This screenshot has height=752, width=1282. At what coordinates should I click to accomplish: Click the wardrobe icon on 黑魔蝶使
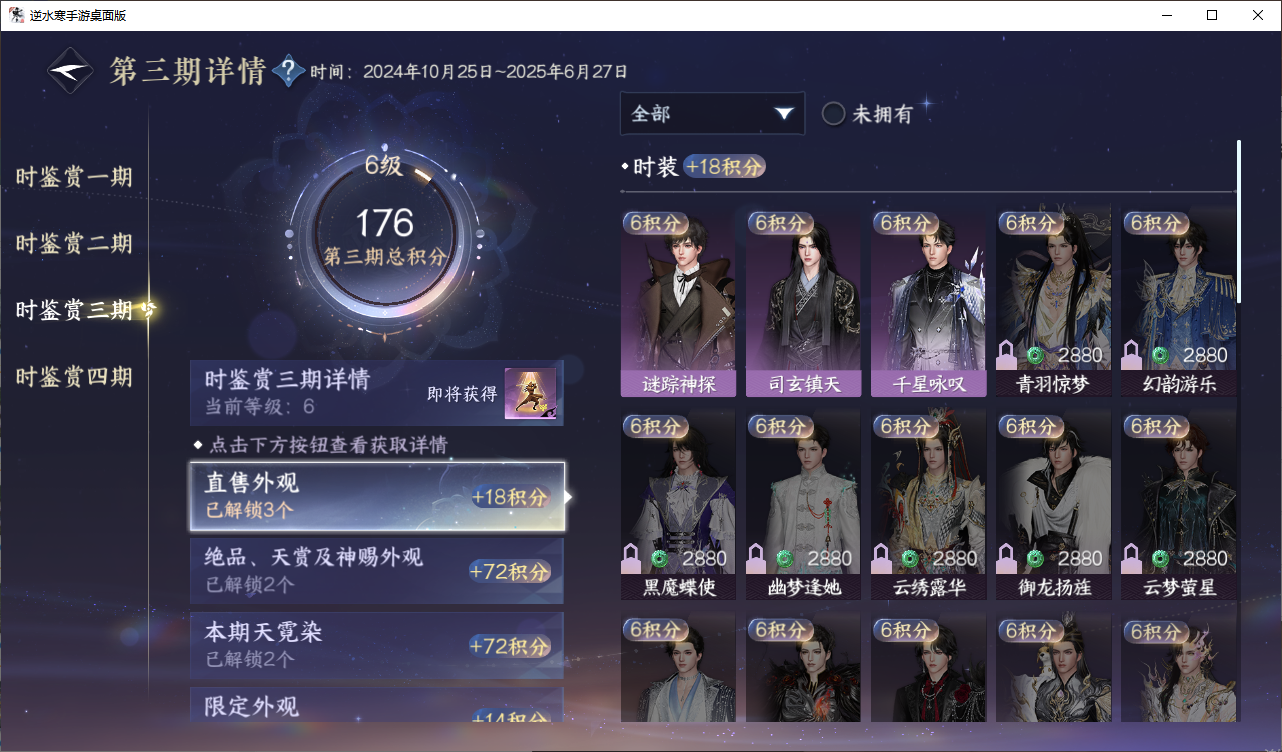click(631, 557)
